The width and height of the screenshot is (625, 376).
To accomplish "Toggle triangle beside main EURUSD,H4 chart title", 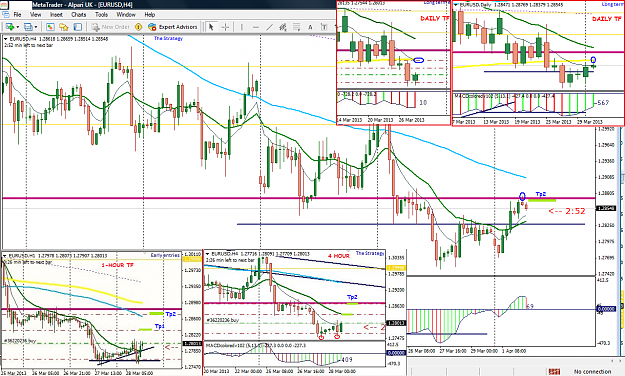I will 6,39.
